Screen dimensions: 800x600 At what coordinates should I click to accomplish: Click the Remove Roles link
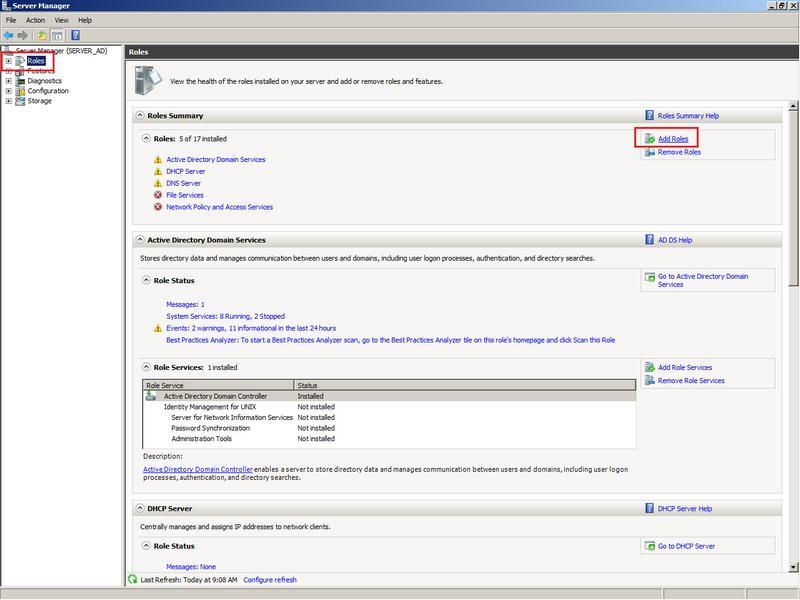pyautogui.click(x=679, y=152)
